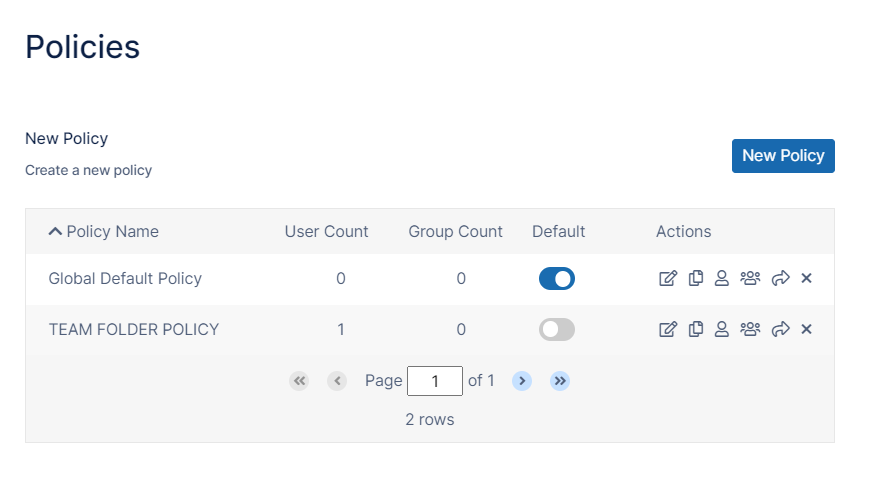The height and width of the screenshot is (481, 873).
Task: Assign users to TEAM FOLDER POLICY
Action: pyautogui.click(x=721, y=329)
